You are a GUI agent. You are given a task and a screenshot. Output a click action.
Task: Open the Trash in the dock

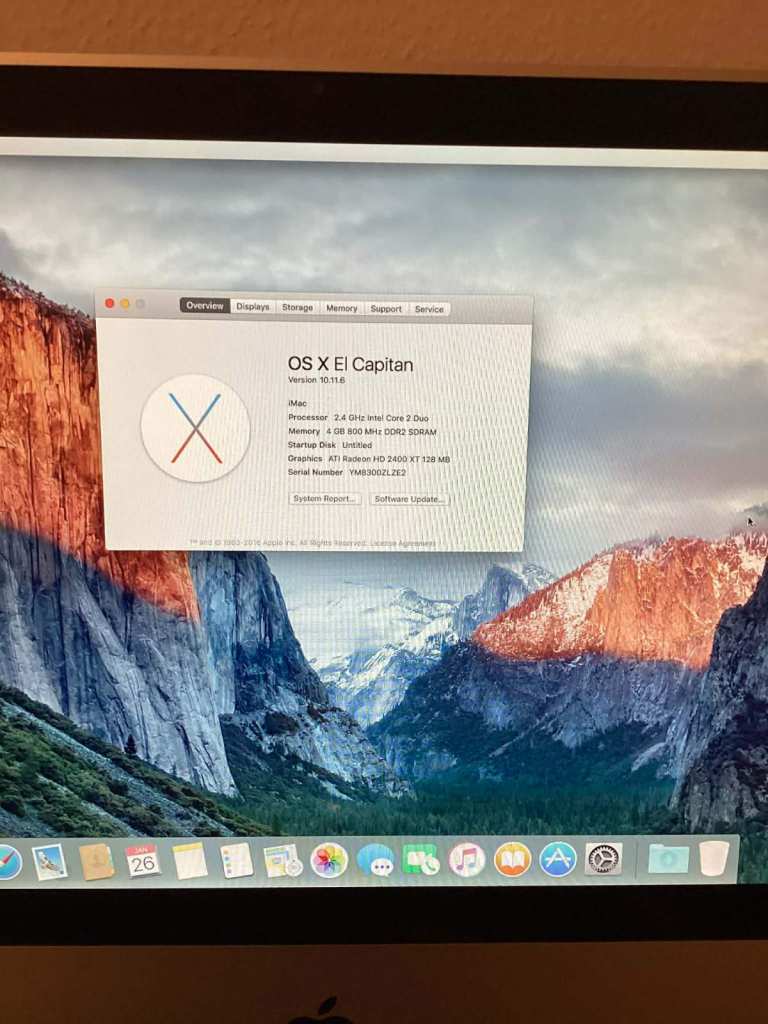click(x=714, y=857)
